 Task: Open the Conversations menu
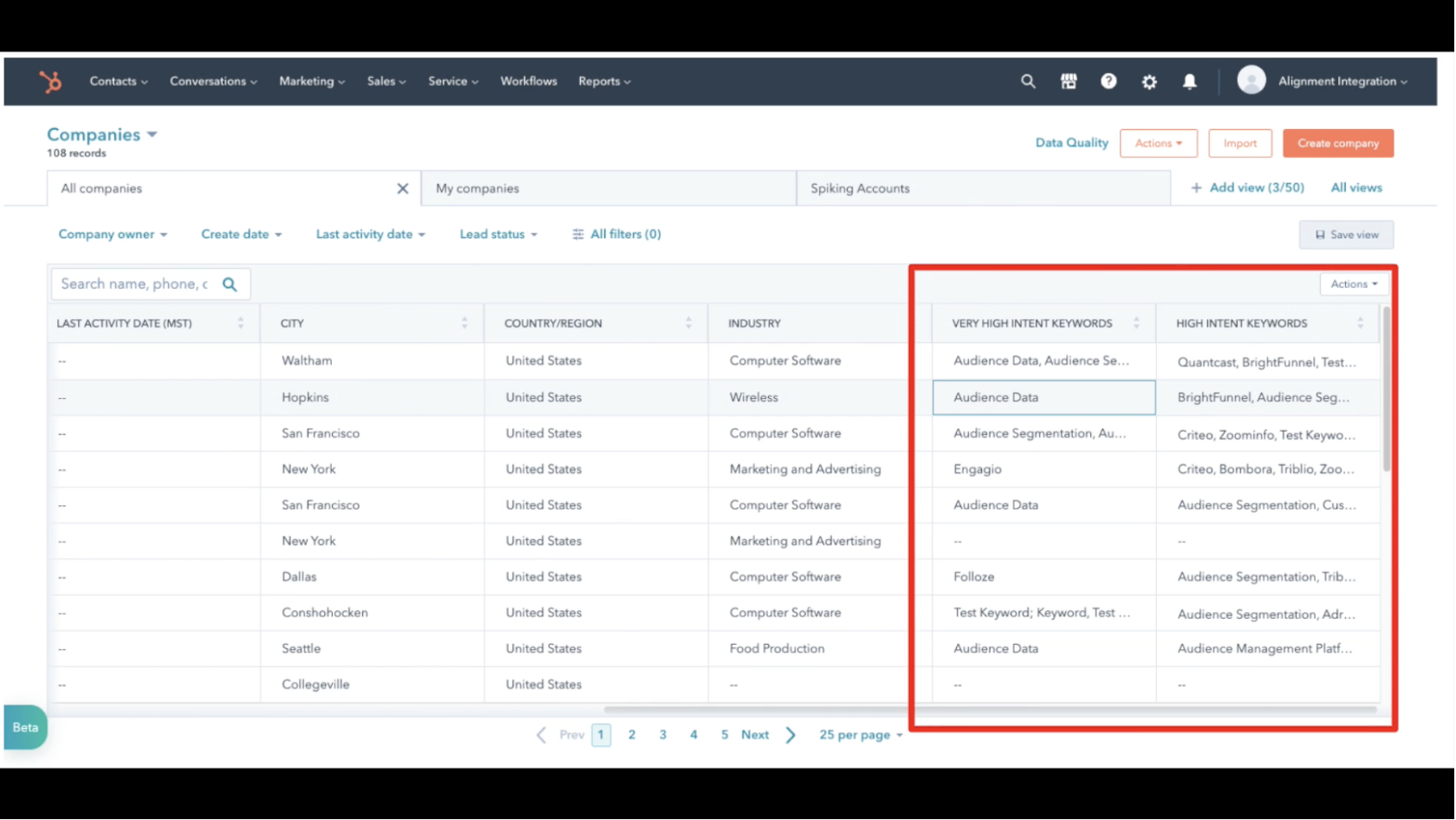(213, 81)
